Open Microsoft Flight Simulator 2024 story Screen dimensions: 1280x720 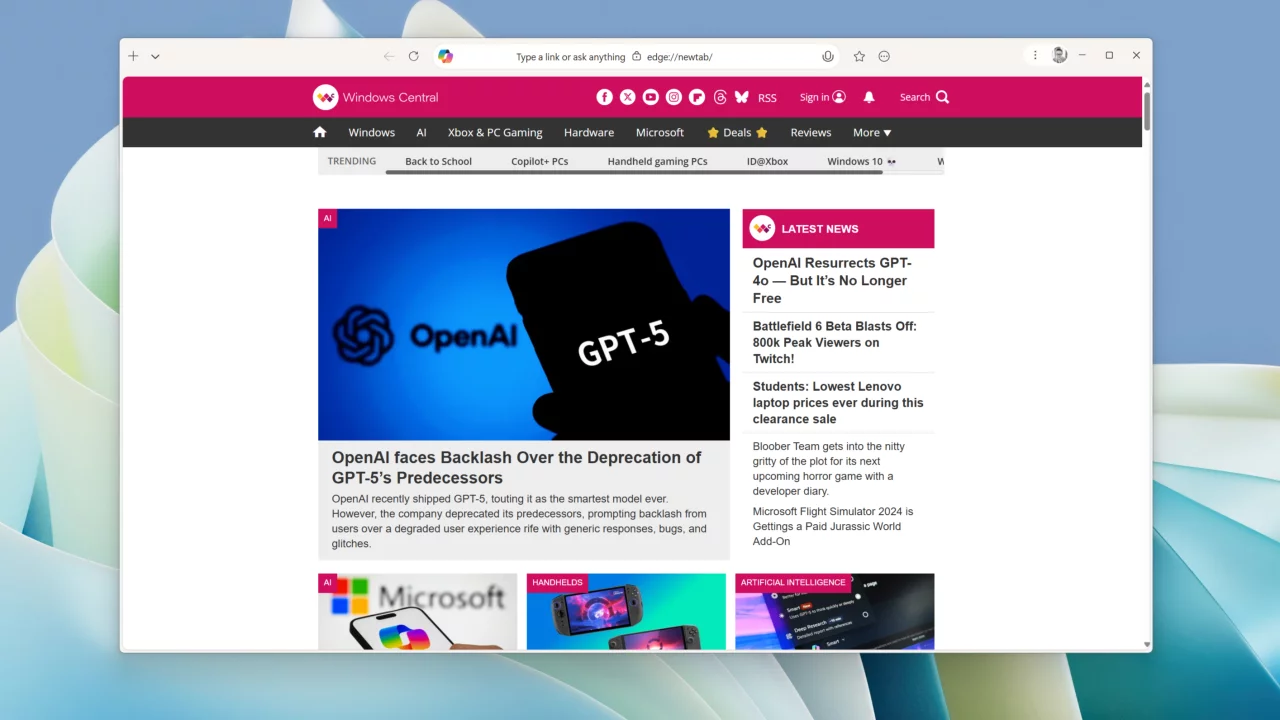(833, 526)
